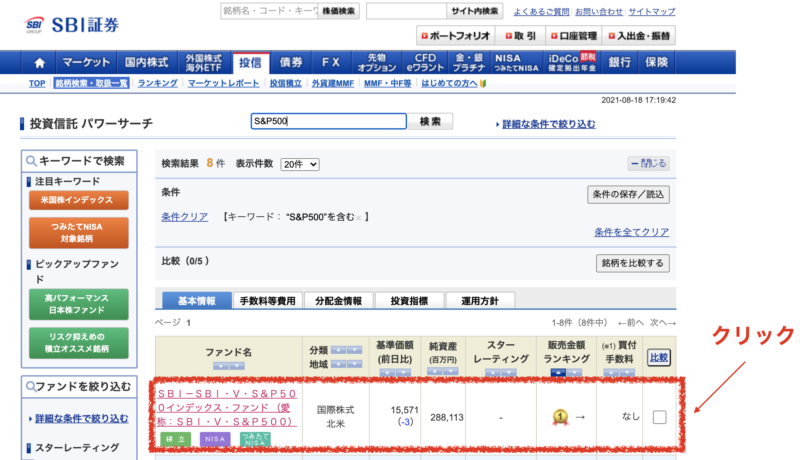
Task: Focus the fund search field containing S&P500
Action: pyautogui.click(x=329, y=121)
